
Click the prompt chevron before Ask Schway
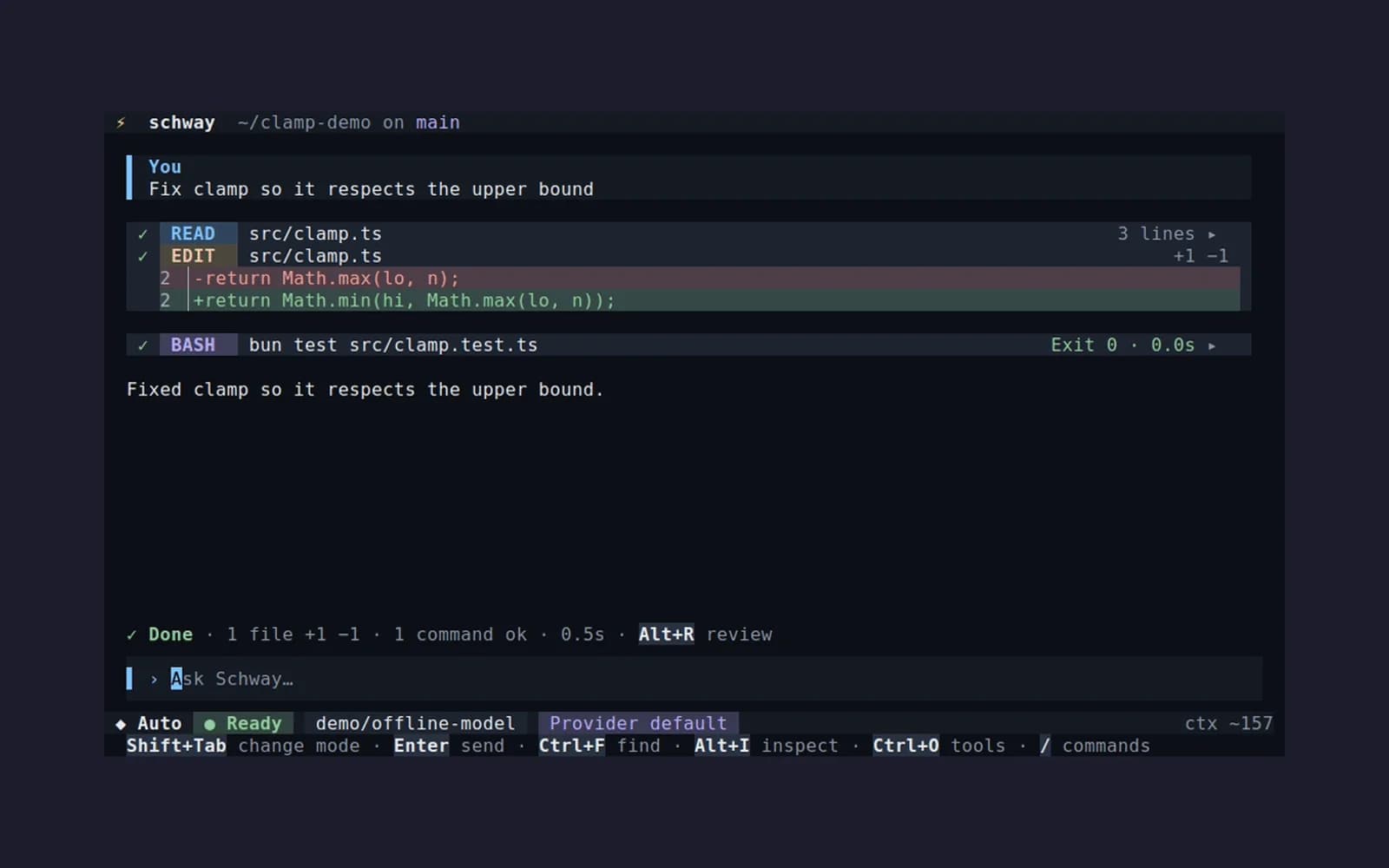coord(154,679)
